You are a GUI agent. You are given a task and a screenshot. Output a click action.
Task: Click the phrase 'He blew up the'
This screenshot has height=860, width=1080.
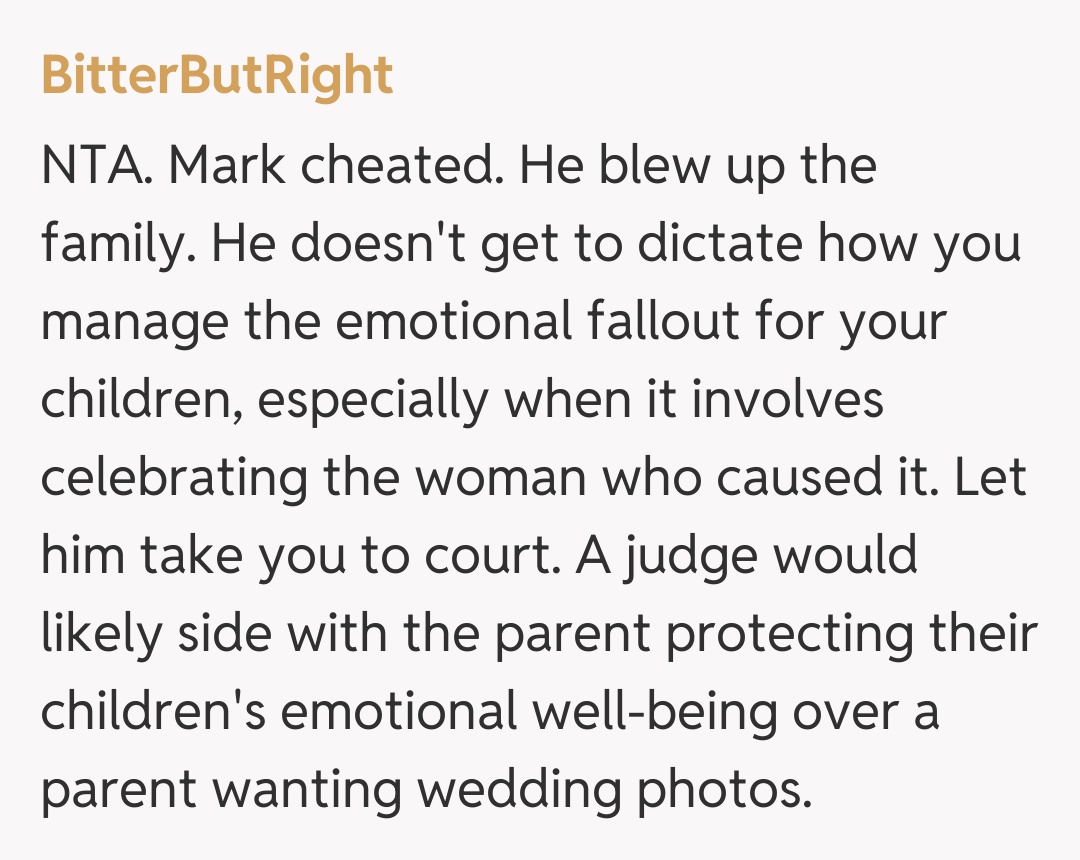698,166
